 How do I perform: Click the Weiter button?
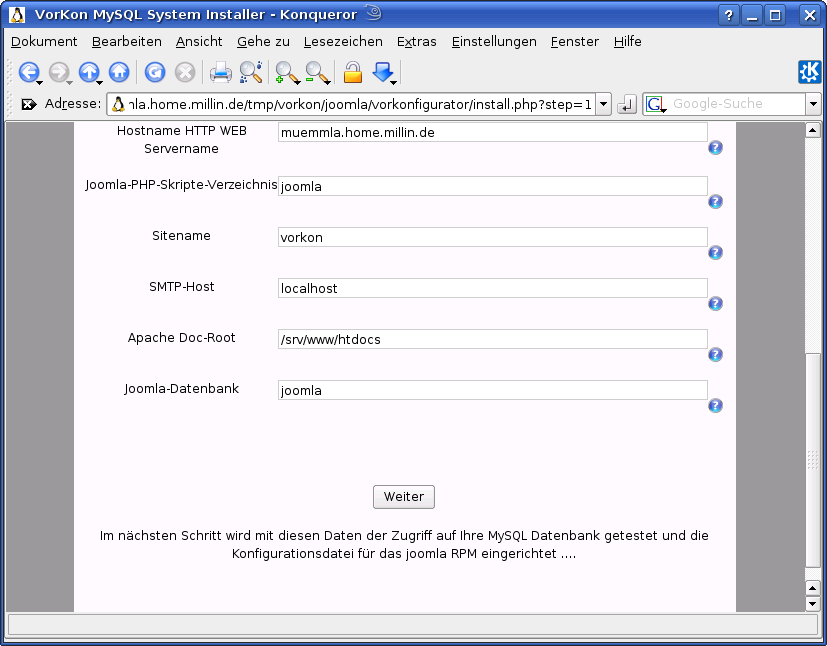pos(403,497)
